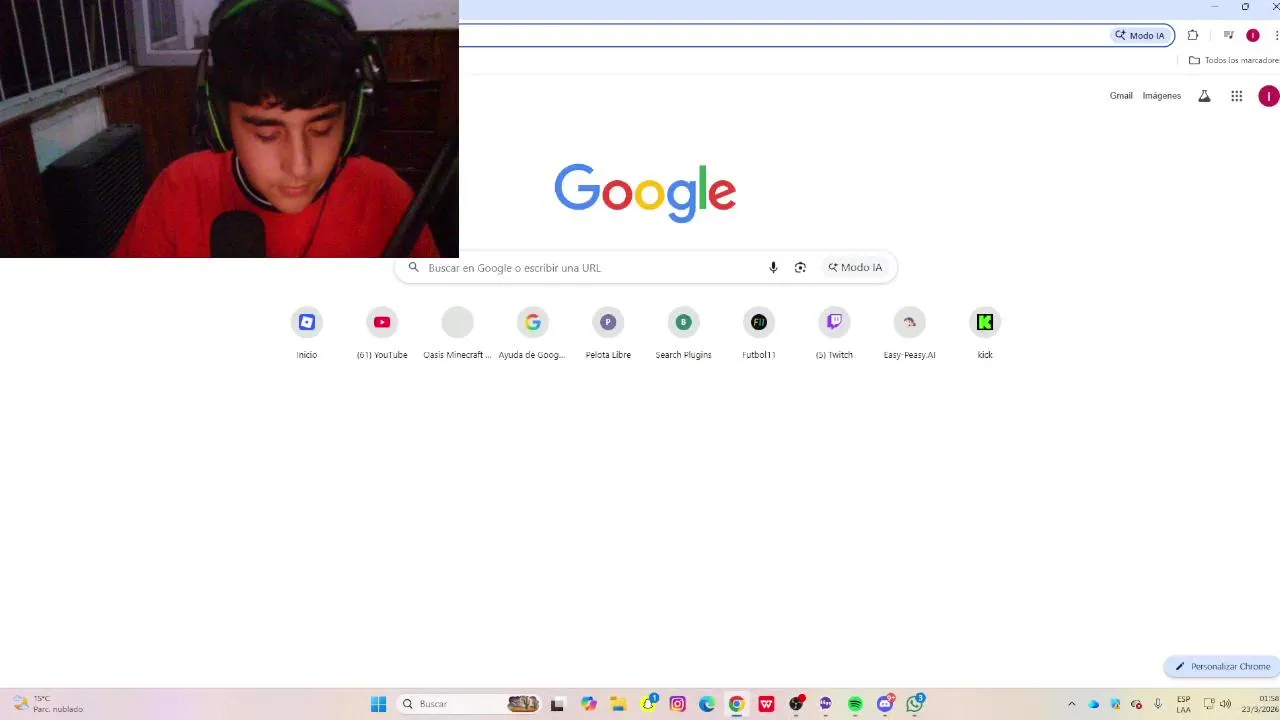The width and height of the screenshot is (1280, 720).
Task: Expand the hidden system tray icons
Action: pos(1072,704)
